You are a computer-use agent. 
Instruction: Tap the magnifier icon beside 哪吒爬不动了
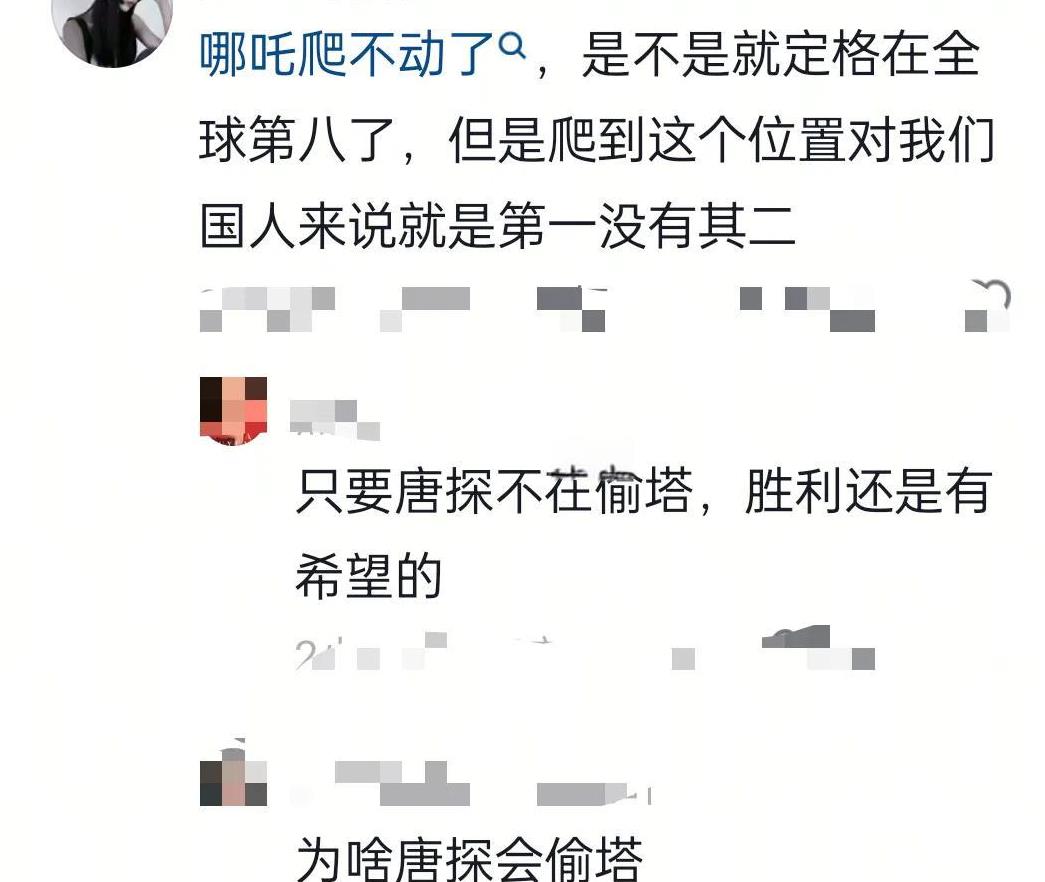click(x=513, y=47)
